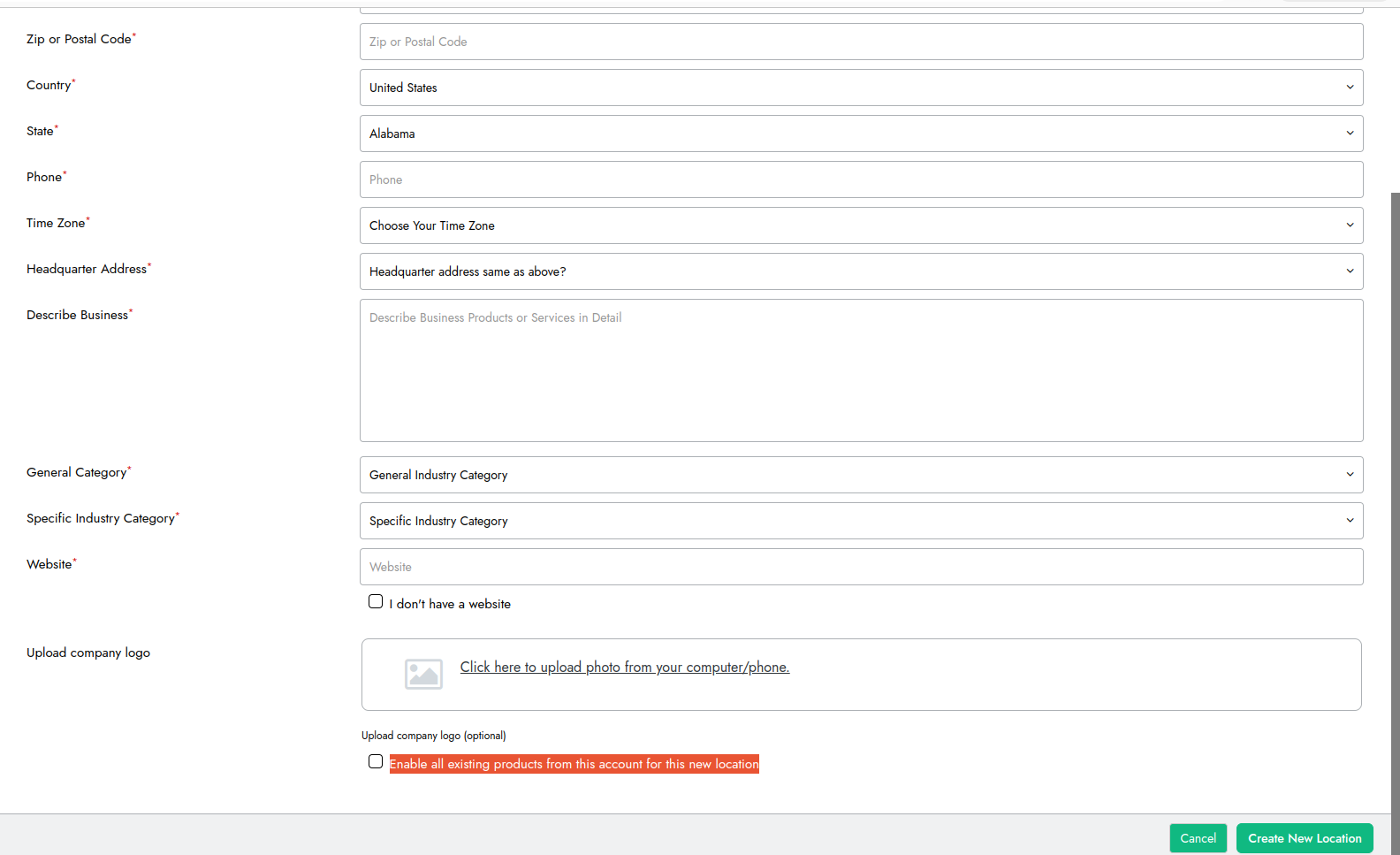Open Headquarter address same as above dropdown

click(x=860, y=271)
